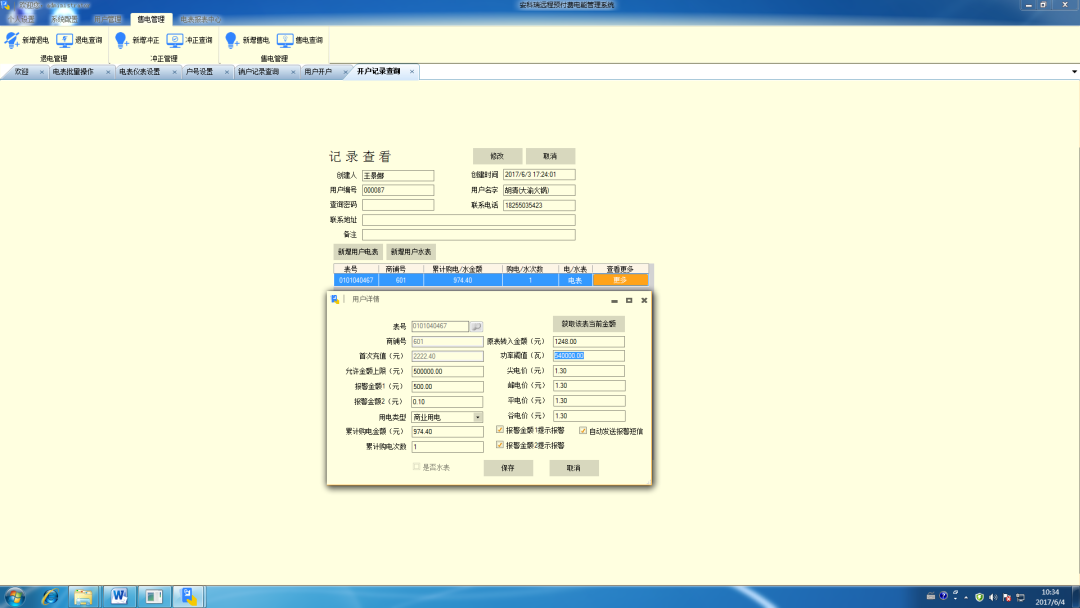Screen dimensions: 1080x608
Task: Close the 电表仪表设置 tab
Action: pyautogui.click(x=174, y=72)
